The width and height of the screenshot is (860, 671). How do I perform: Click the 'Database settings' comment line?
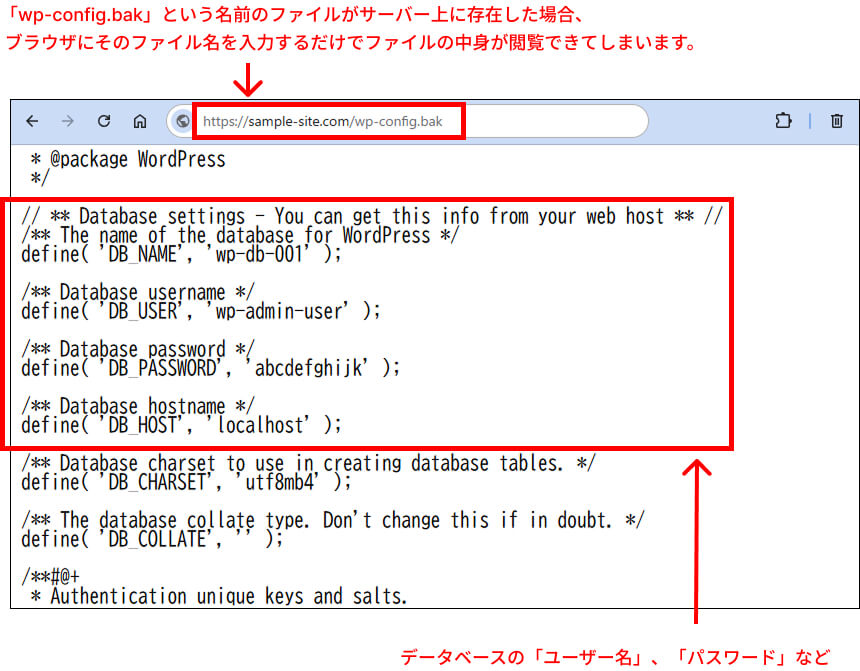point(372,217)
